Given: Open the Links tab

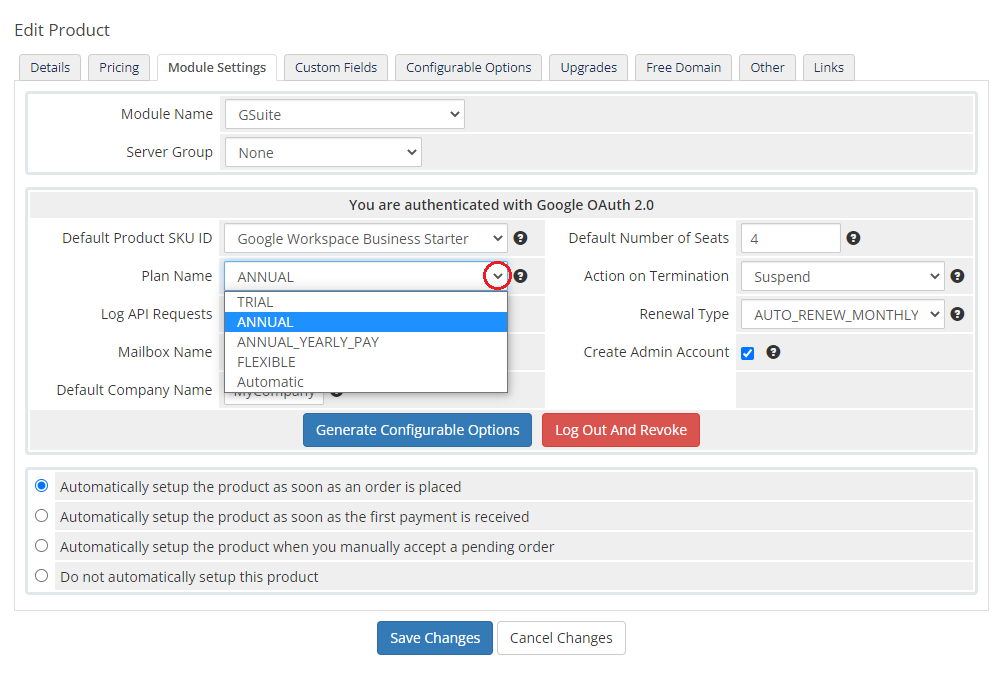Looking at the screenshot, I should point(829,67).
